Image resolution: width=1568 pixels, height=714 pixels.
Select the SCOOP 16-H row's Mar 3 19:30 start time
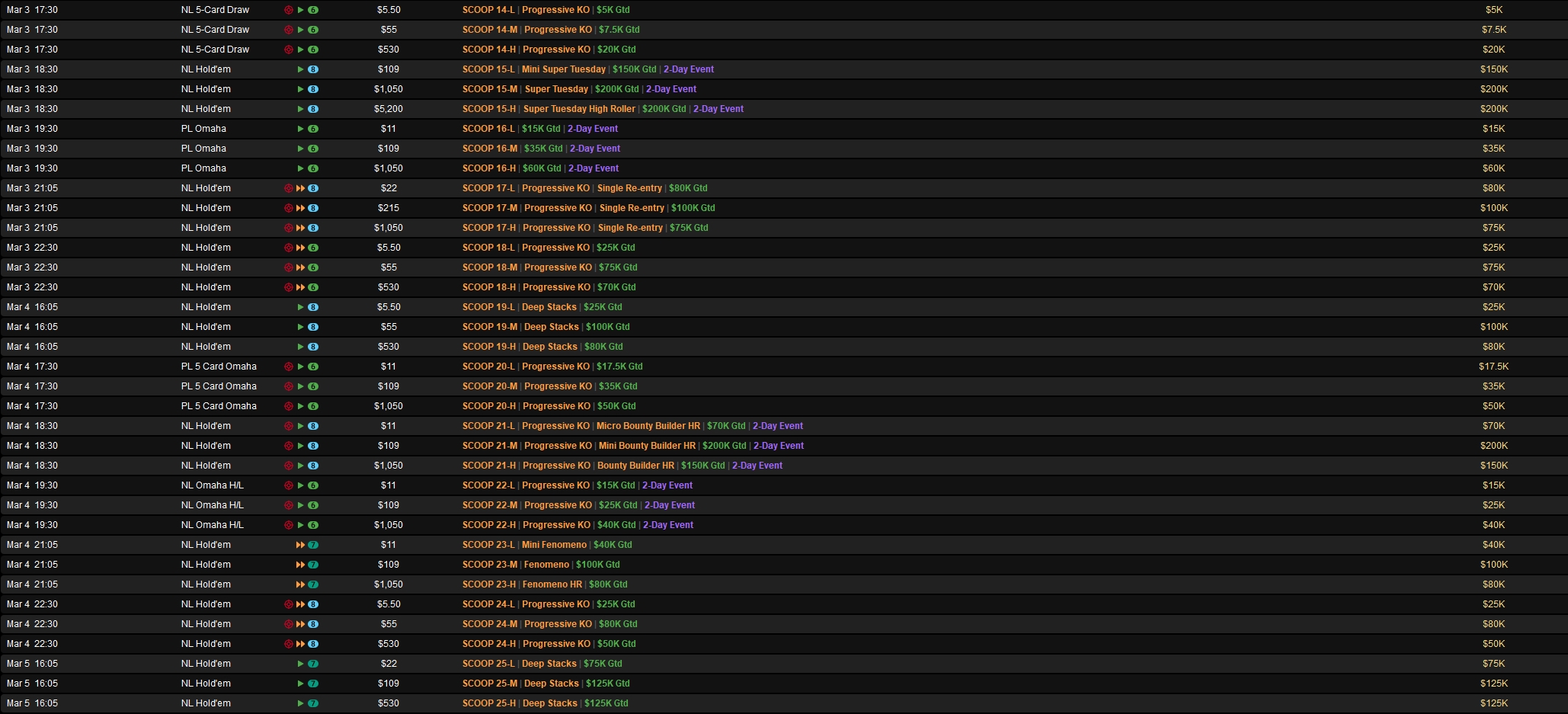point(32,168)
